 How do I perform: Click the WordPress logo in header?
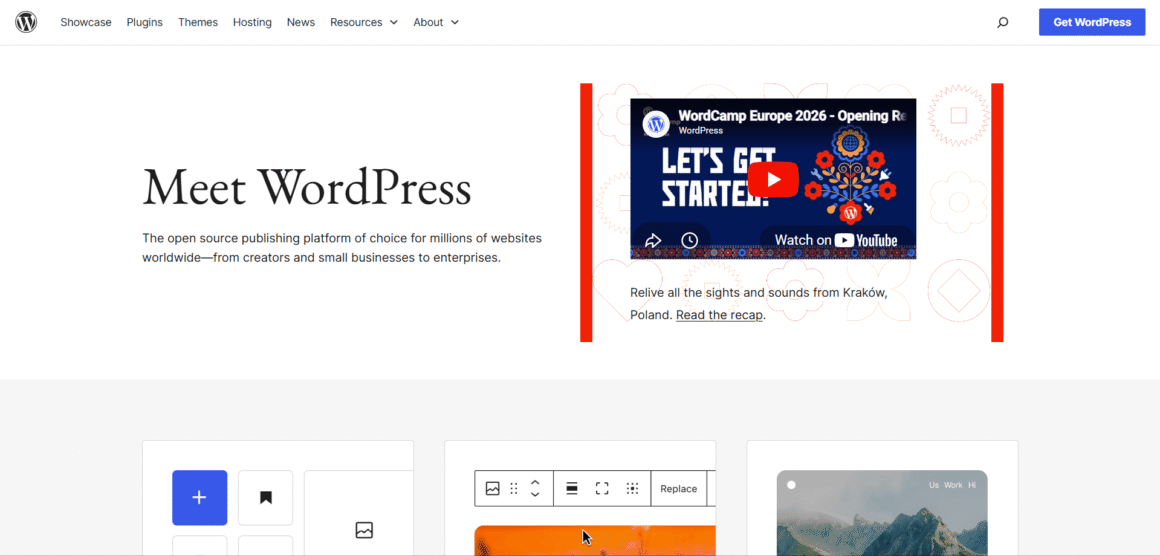pyautogui.click(x=26, y=22)
